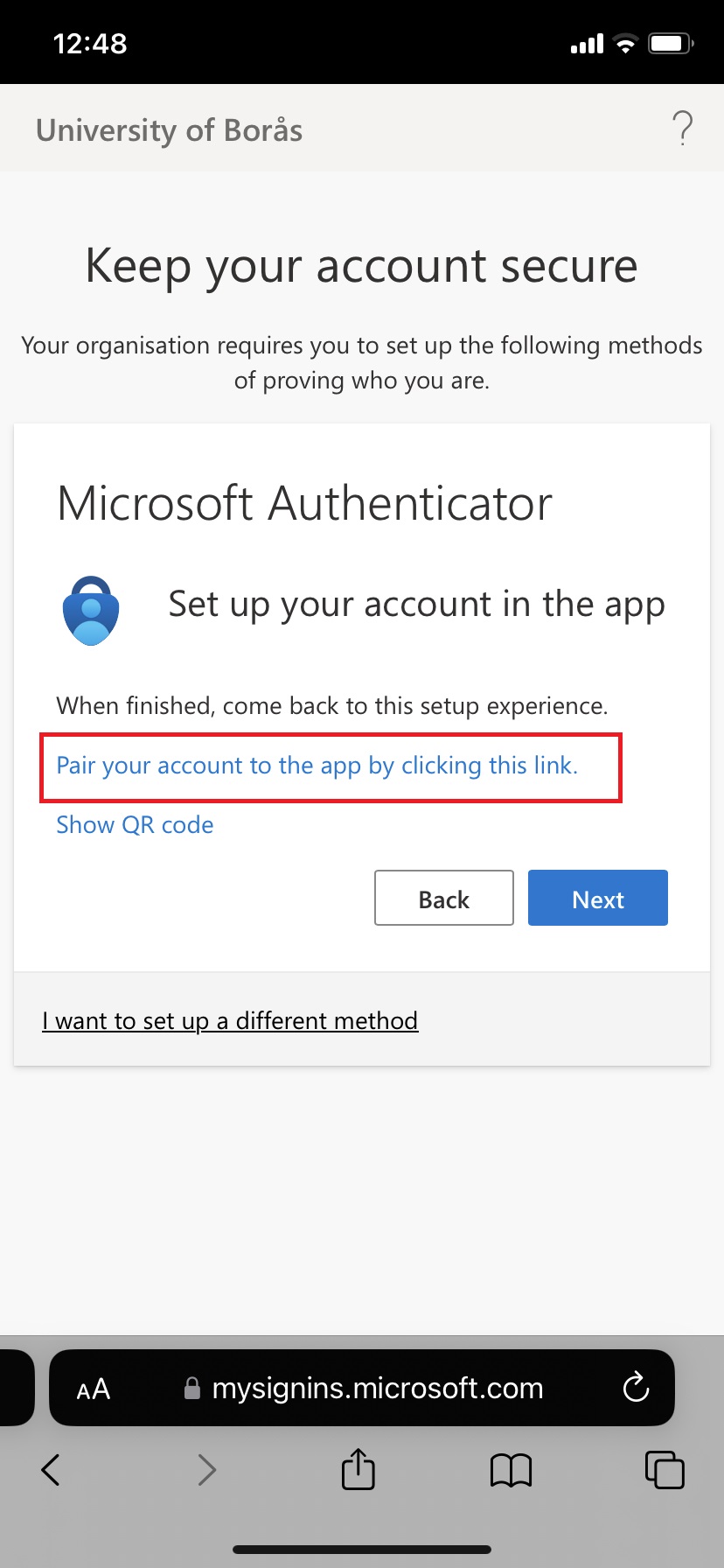Tap the lock icon in address bar
Image resolution: width=724 pixels, height=1568 pixels.
192,1389
